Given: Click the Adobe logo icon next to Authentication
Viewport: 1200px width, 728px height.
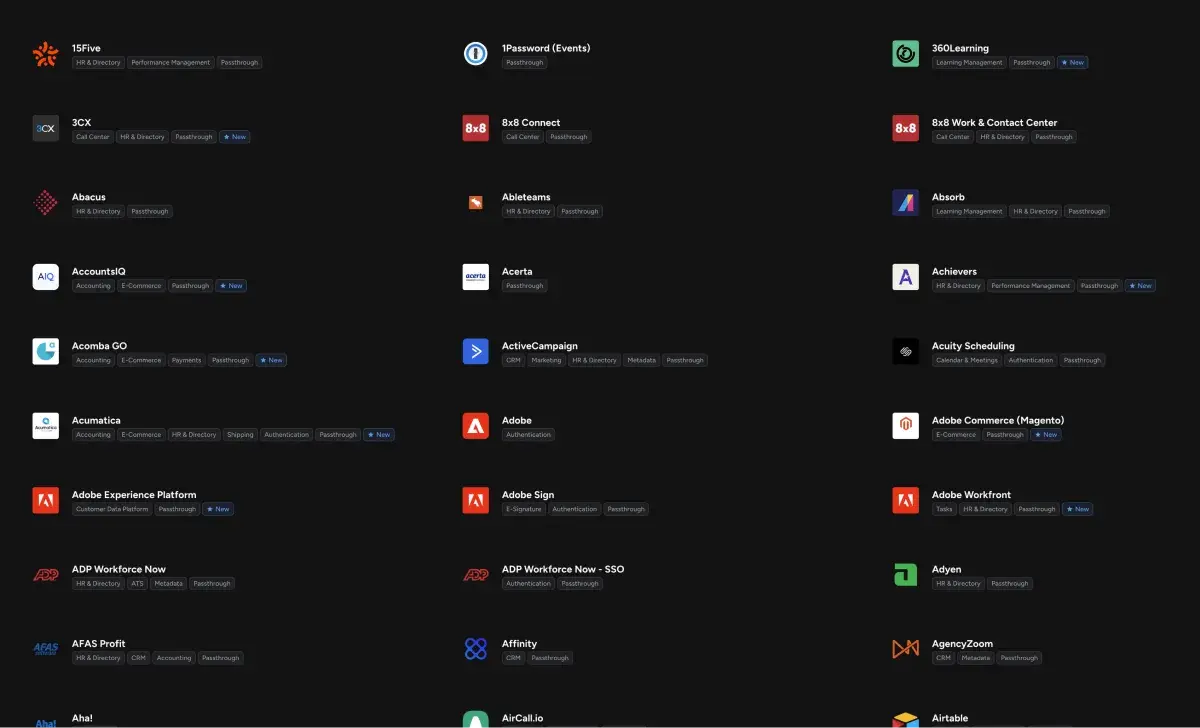Looking at the screenshot, I should tap(476, 426).
